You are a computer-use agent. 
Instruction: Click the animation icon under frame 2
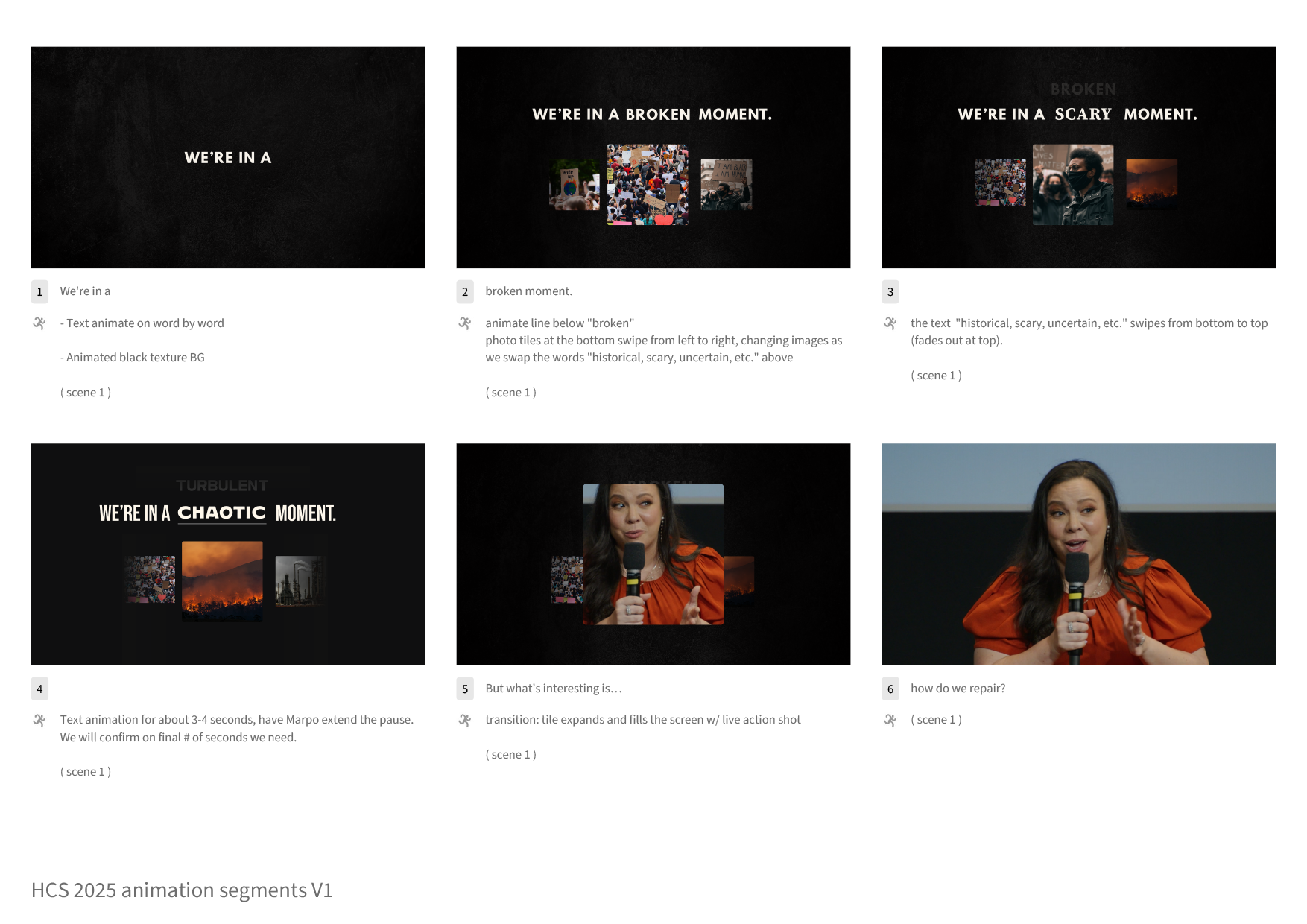(x=465, y=323)
